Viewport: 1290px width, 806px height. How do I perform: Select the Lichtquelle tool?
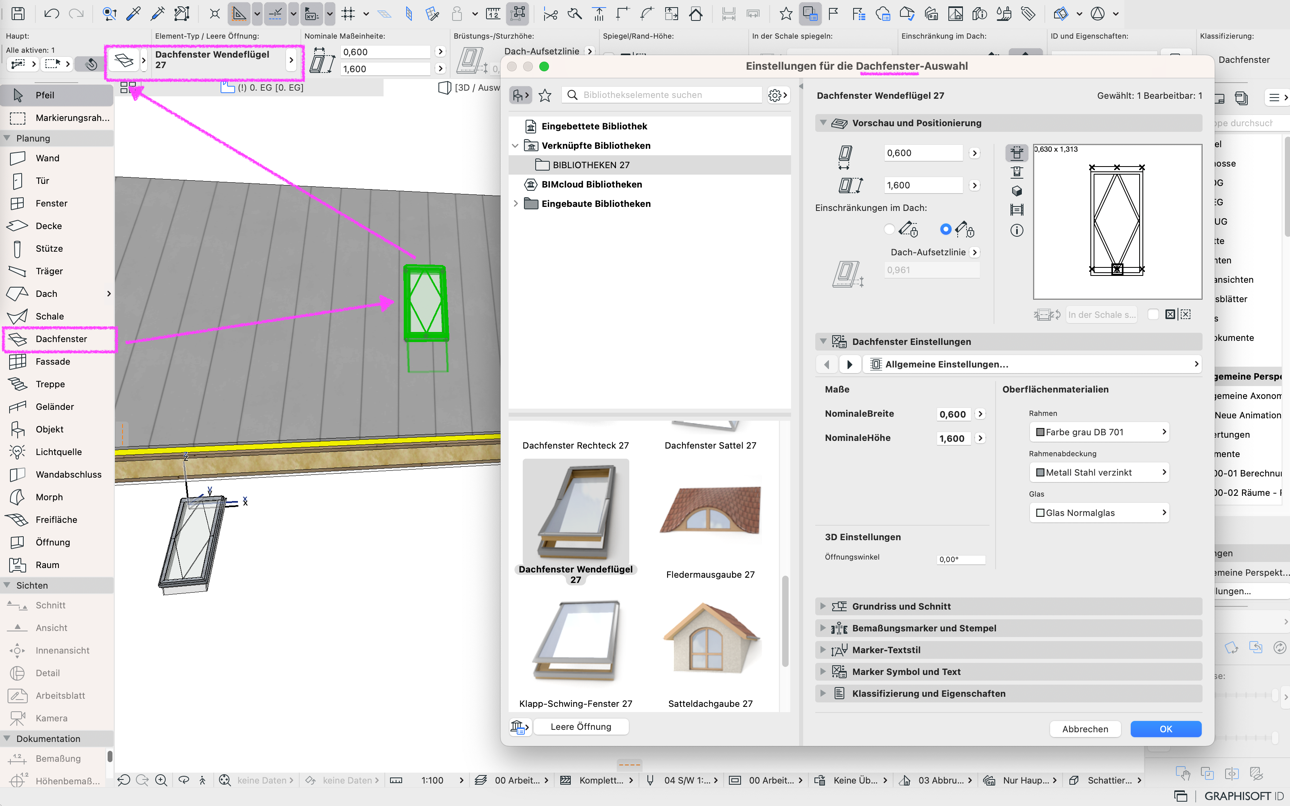(x=57, y=452)
